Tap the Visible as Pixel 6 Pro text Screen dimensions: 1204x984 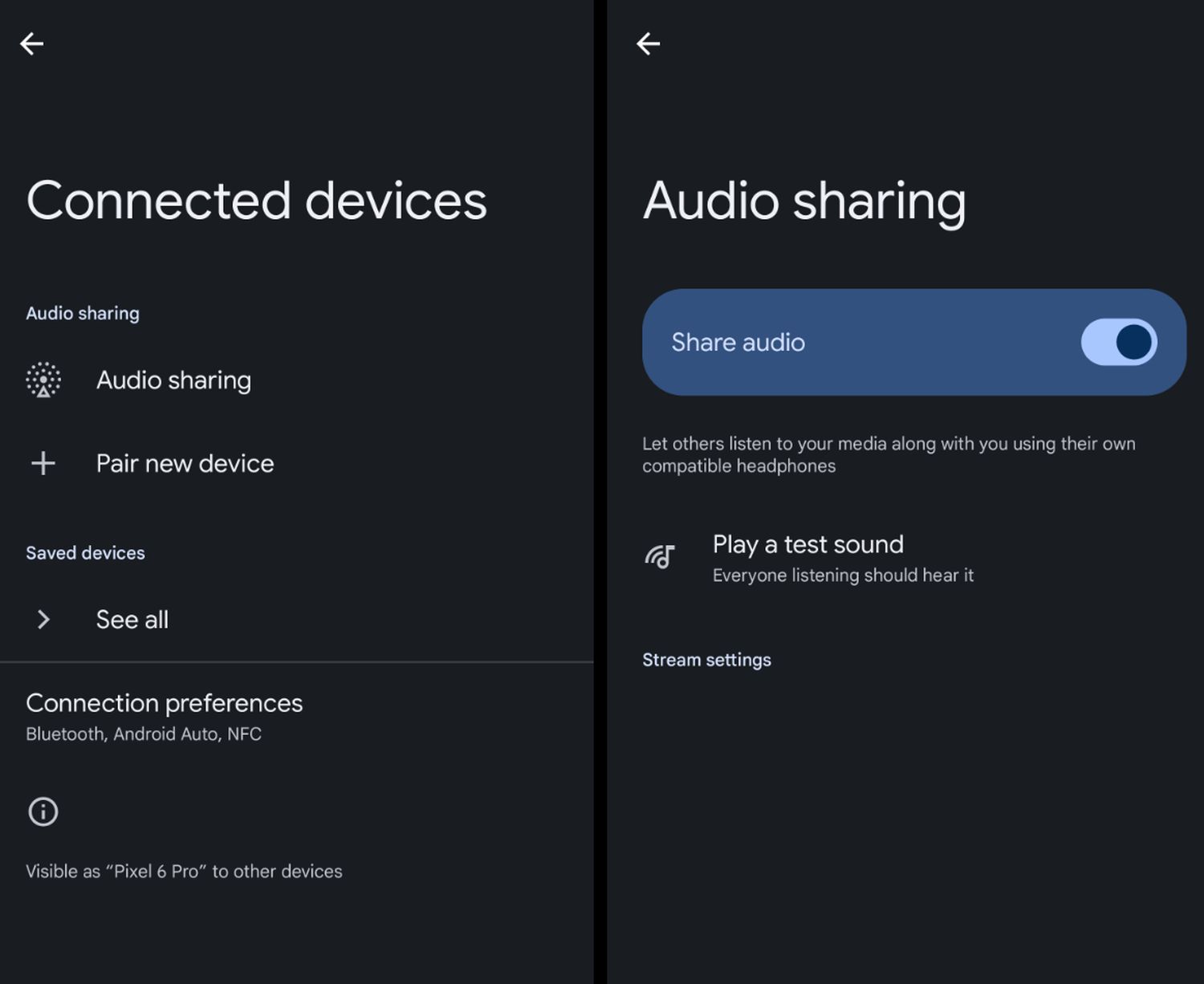coord(184,872)
